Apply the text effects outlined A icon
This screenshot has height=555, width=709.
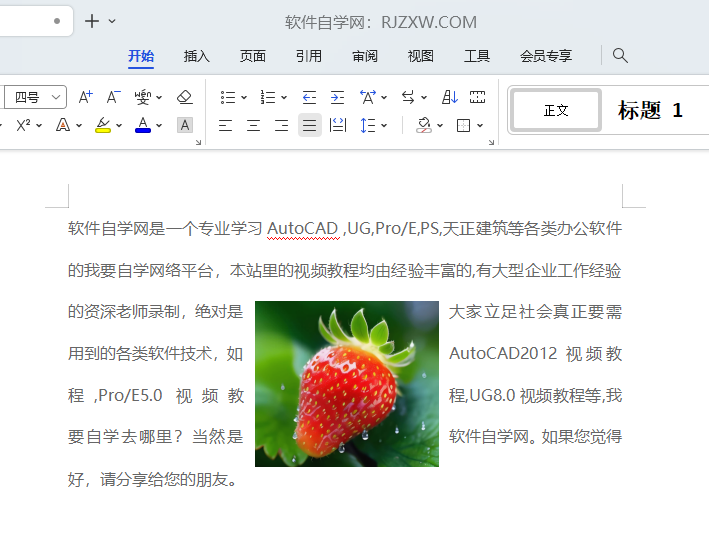click(x=63, y=125)
